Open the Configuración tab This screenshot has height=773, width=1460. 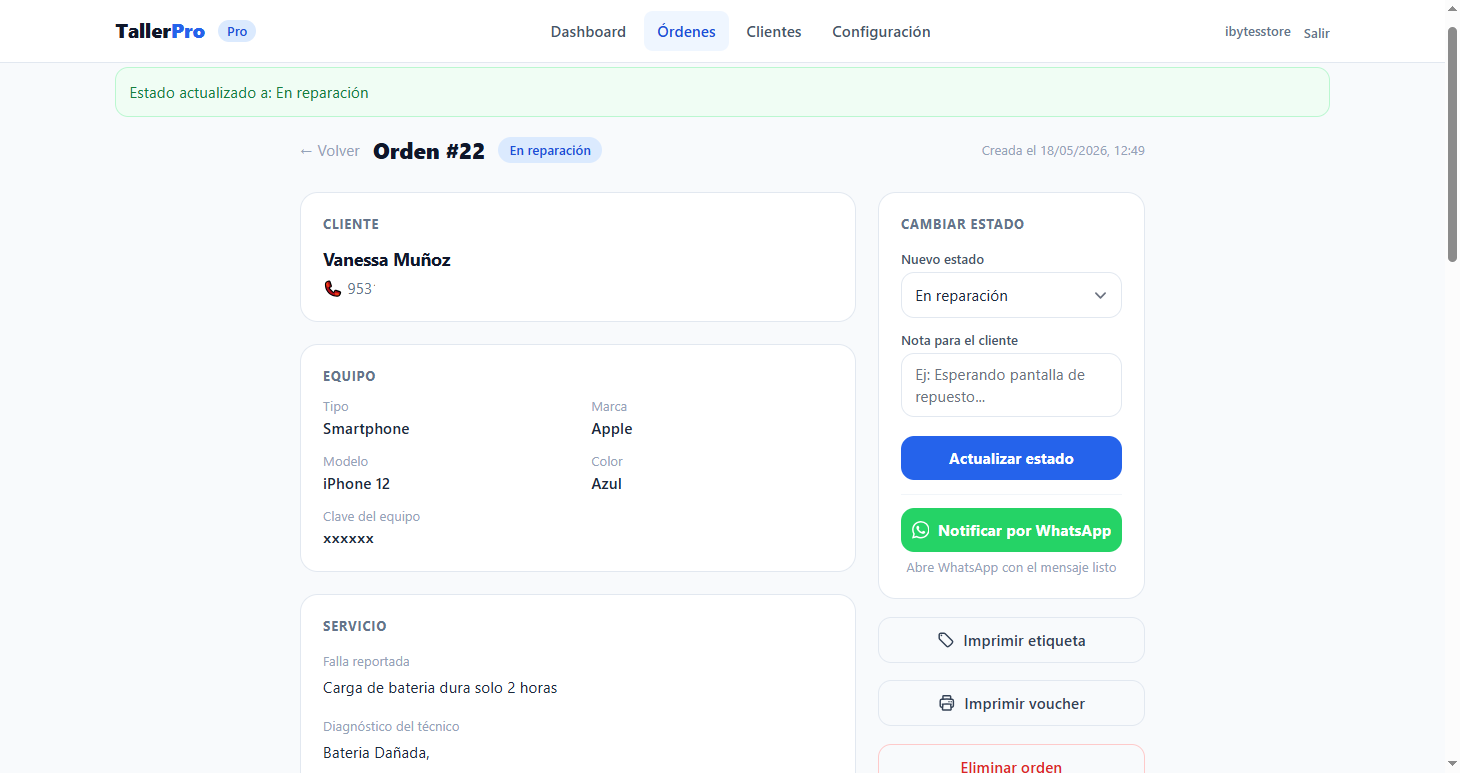[x=881, y=31]
